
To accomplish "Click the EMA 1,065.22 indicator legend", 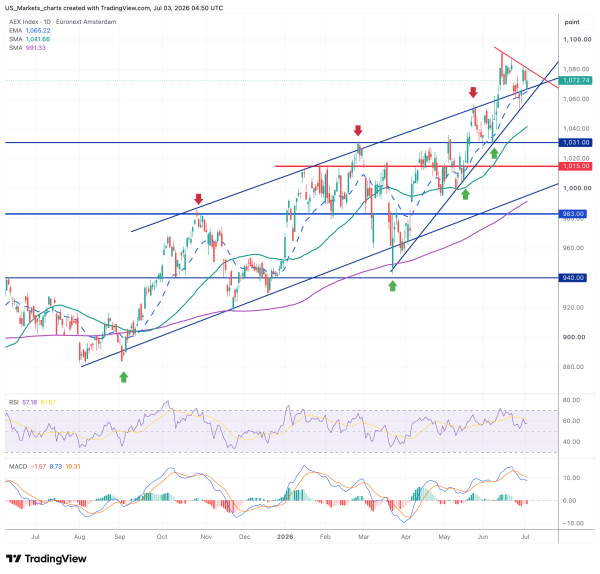I will tap(30, 31).
